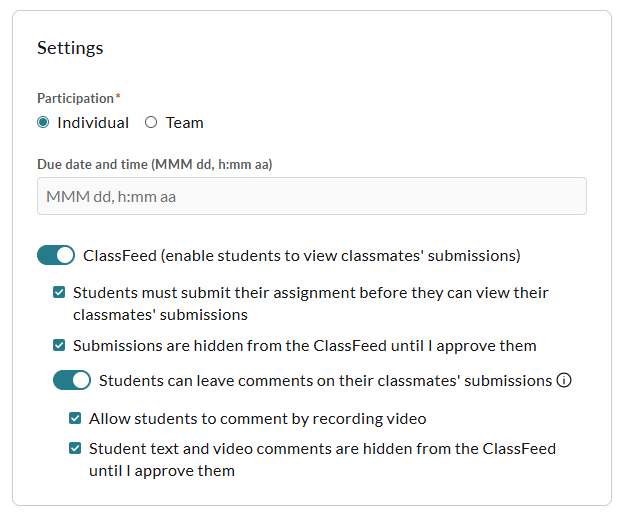The width and height of the screenshot is (622, 512).
Task: Uncheck student text and video comments hidden checkbox
Action: 75,449
